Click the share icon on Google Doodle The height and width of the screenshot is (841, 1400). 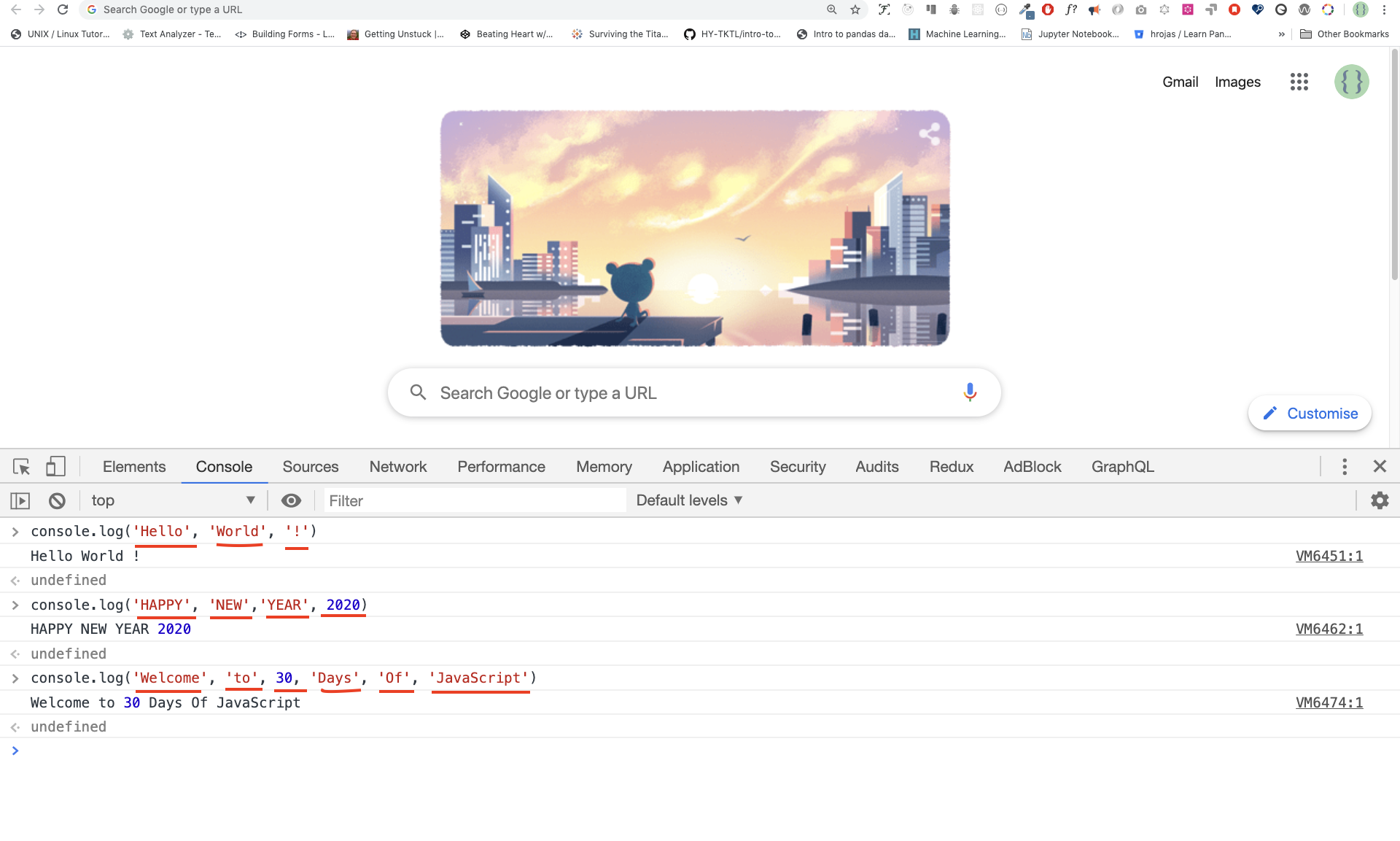point(928,131)
